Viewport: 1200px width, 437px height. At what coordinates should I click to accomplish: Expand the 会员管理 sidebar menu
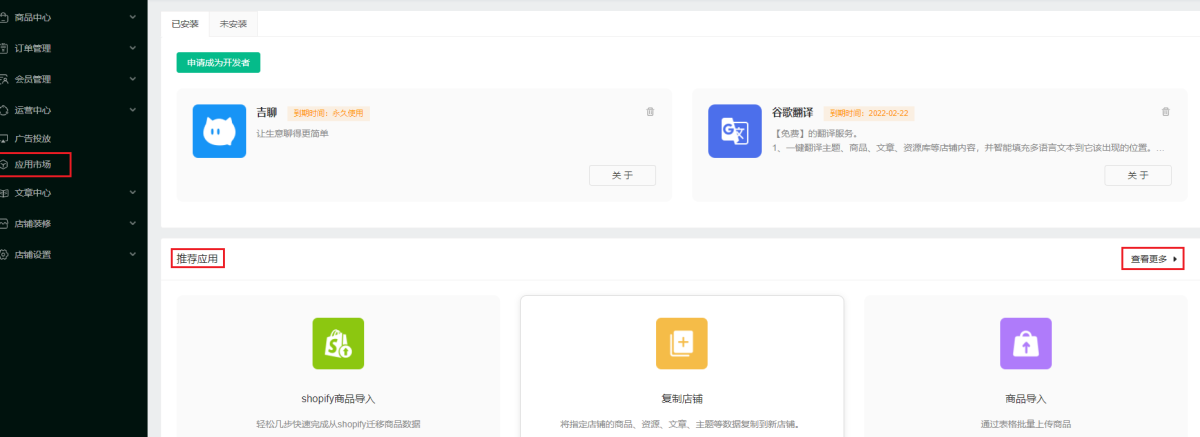click(x=133, y=79)
